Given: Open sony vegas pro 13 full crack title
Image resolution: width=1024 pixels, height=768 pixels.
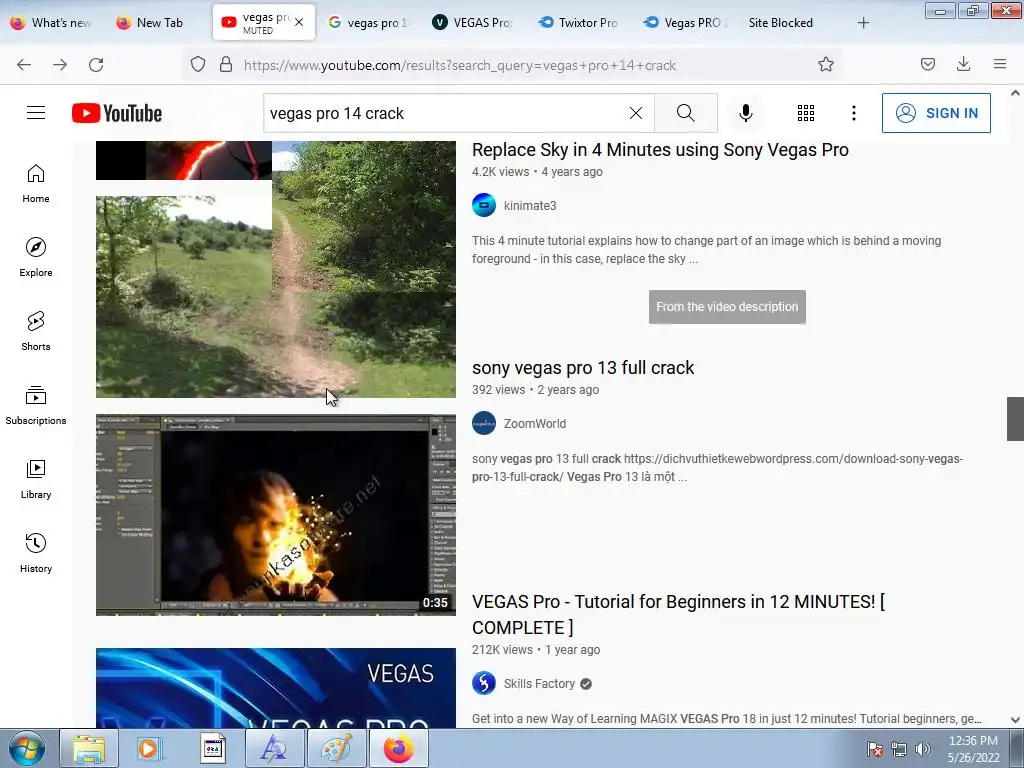Looking at the screenshot, I should click(x=583, y=368).
